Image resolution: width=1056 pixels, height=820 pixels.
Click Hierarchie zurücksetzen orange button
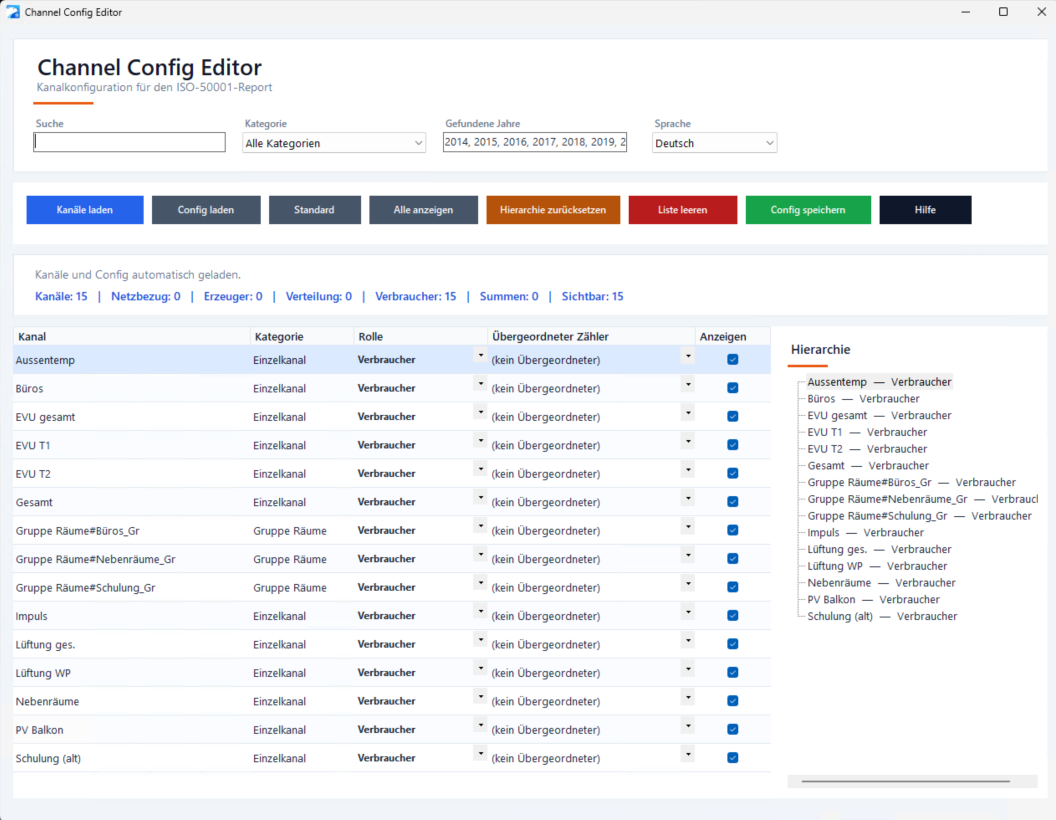[553, 210]
